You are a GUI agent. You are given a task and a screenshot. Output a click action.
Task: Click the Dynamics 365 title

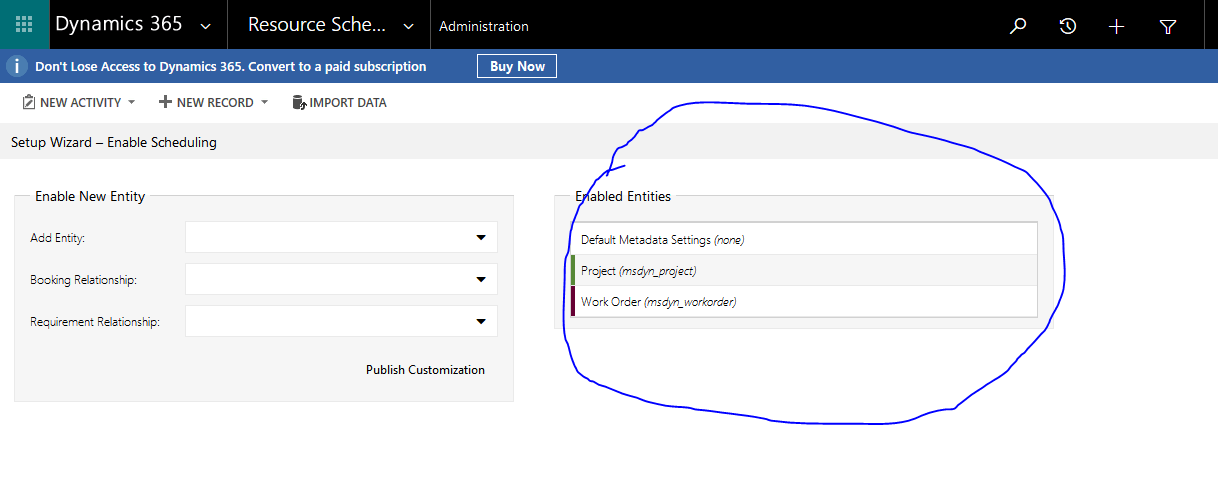(x=119, y=25)
